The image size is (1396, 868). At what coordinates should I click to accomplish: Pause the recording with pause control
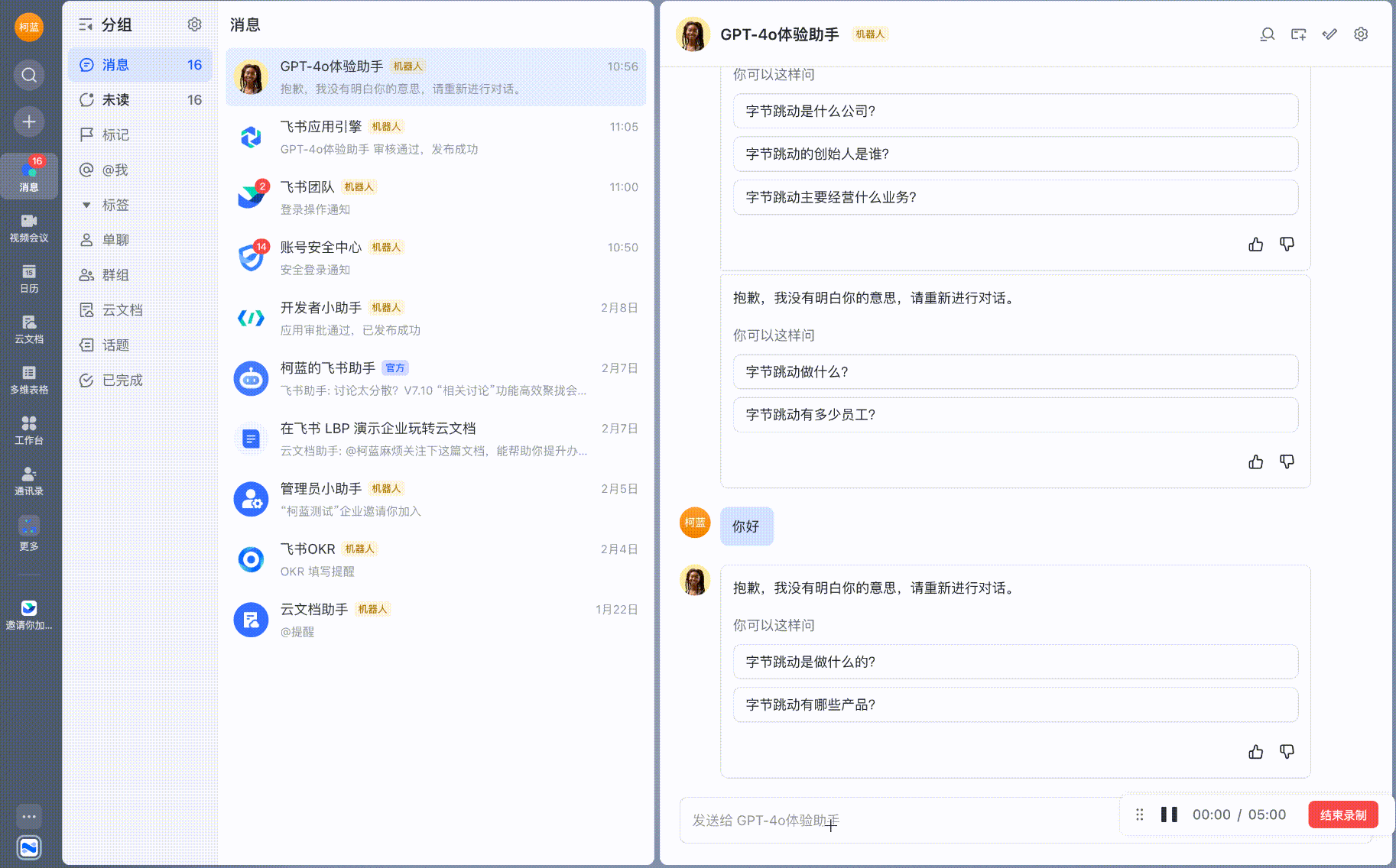pyautogui.click(x=1169, y=815)
